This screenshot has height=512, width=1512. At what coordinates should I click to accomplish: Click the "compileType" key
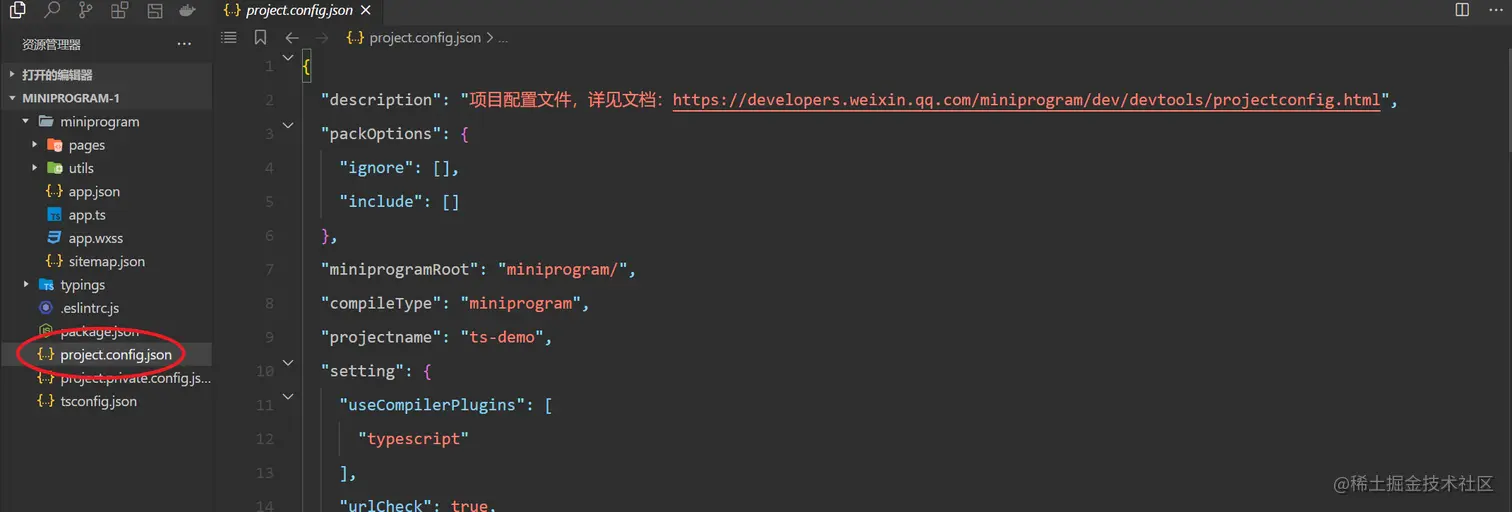380,303
